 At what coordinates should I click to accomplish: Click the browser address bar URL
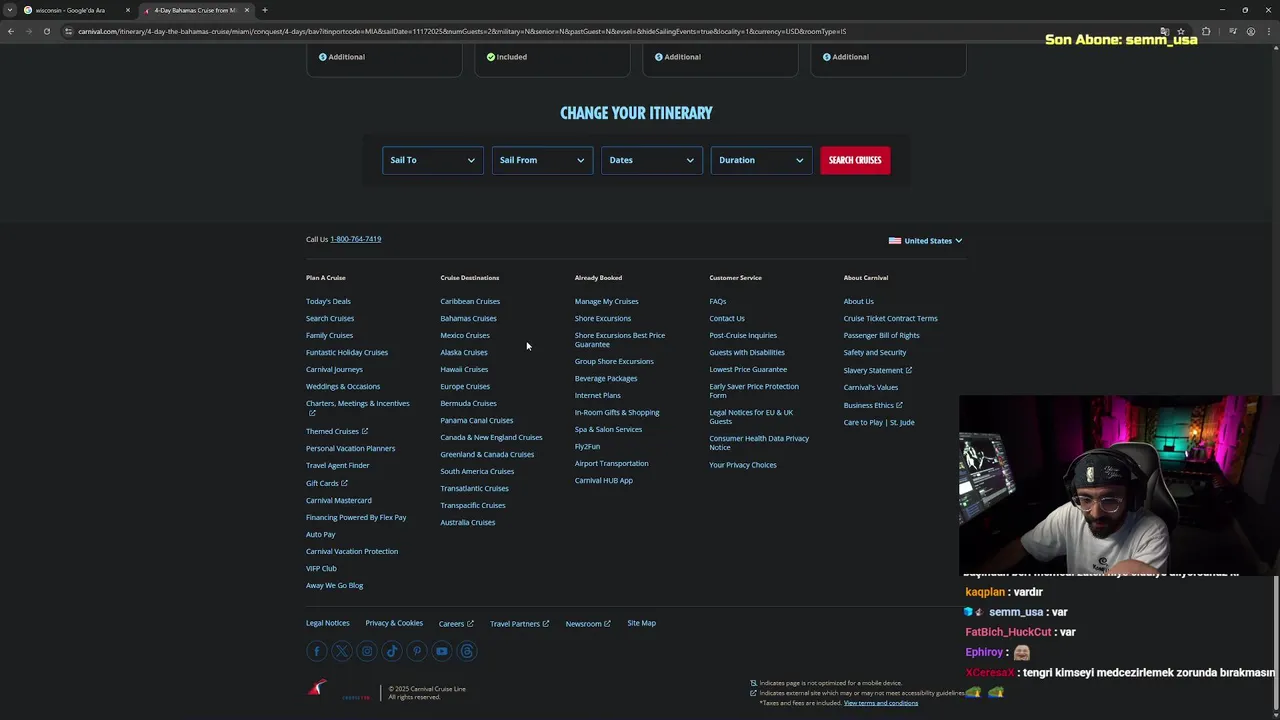click(460, 31)
